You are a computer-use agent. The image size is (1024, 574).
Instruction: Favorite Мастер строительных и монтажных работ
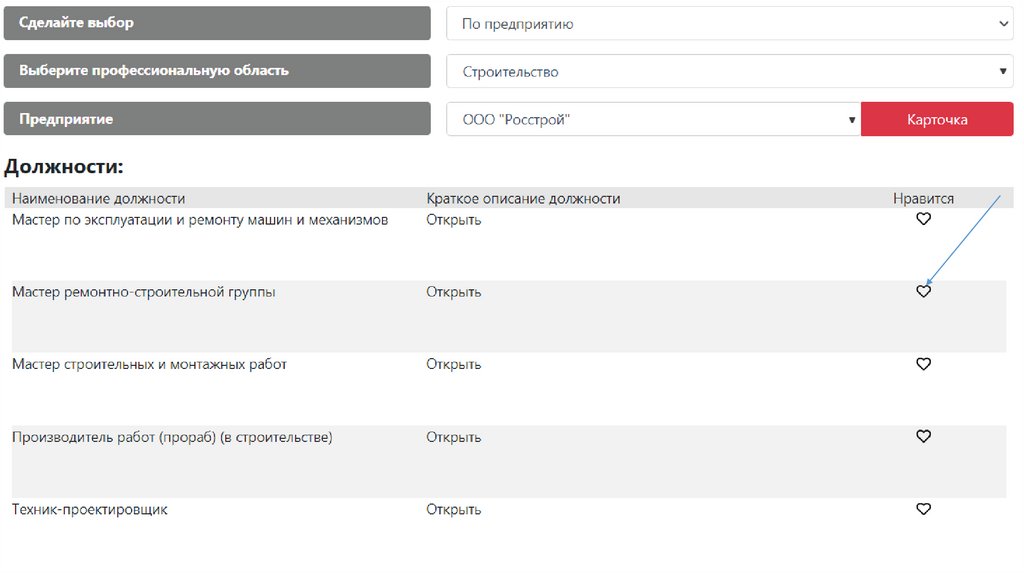pos(923,364)
